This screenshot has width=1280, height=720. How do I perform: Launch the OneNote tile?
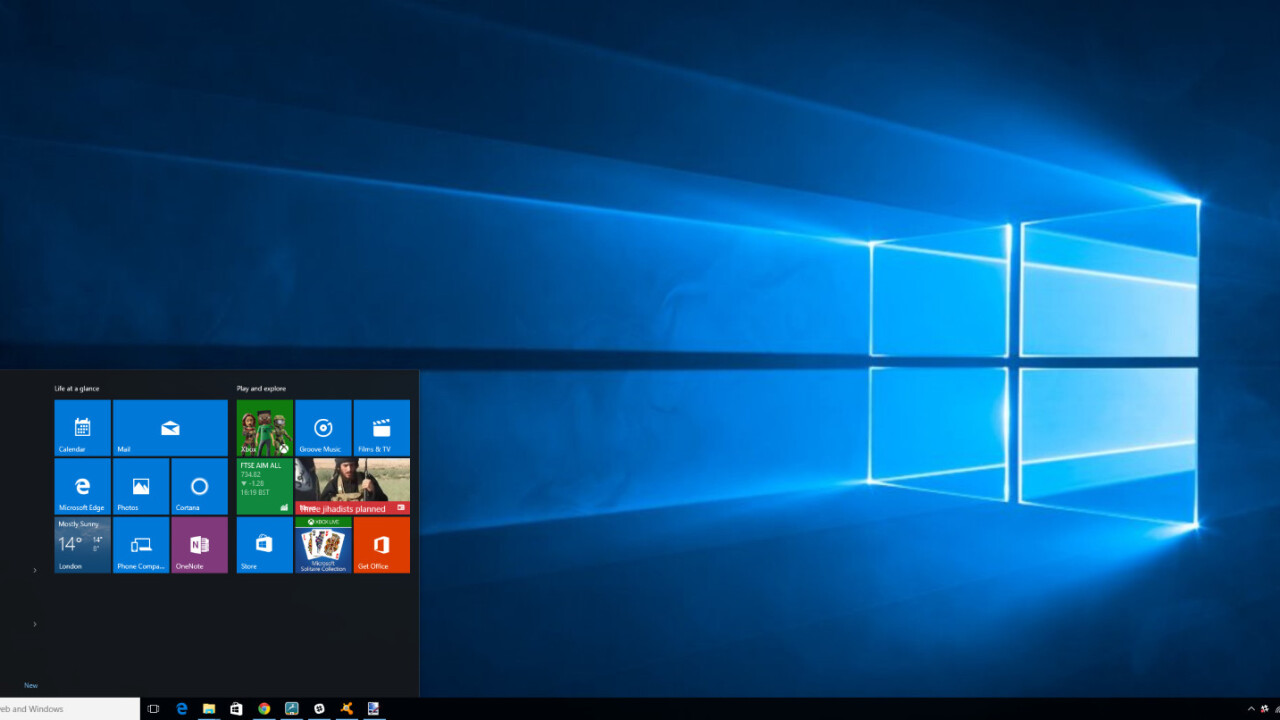199,545
